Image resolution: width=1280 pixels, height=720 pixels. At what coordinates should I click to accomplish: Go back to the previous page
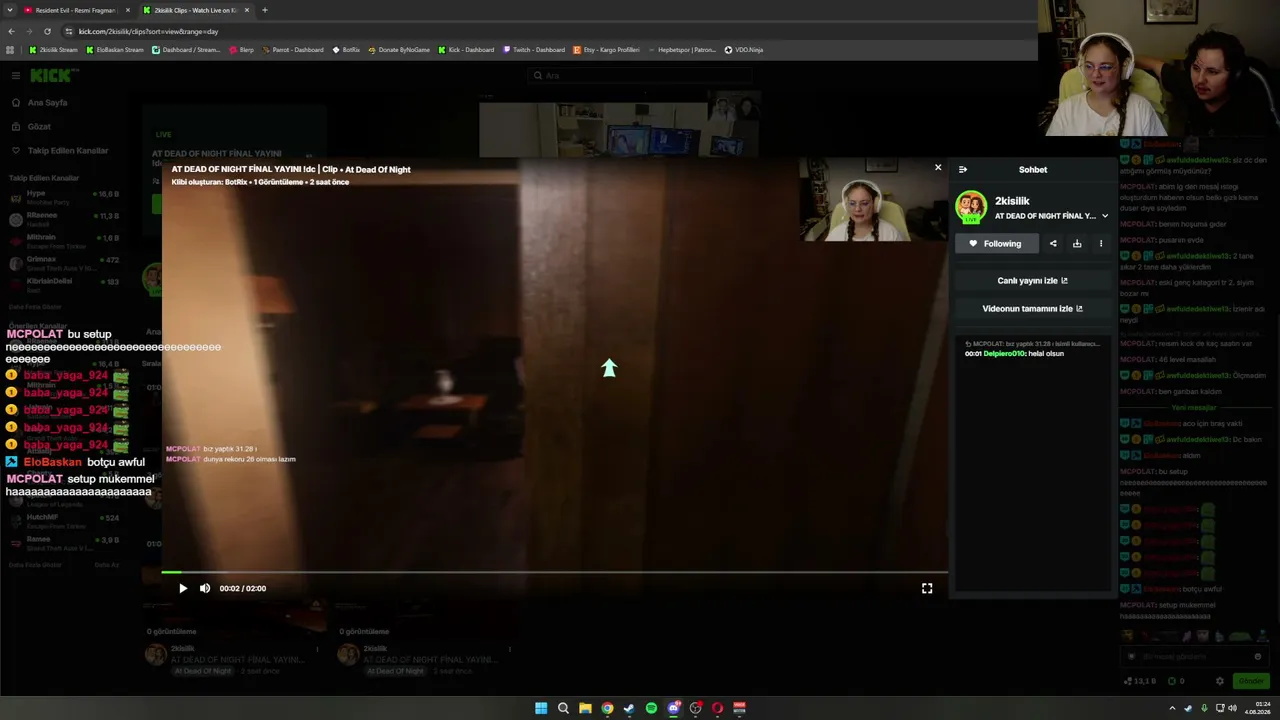click(x=11, y=31)
